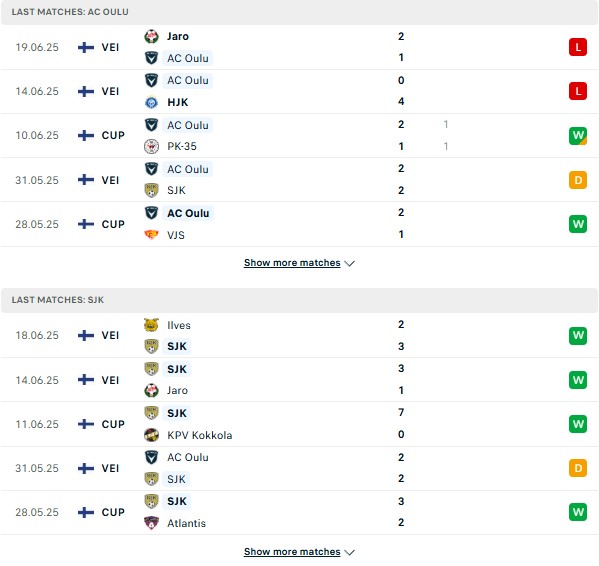Click the red L badge for Jaro match
The width and height of the screenshot is (599, 566).
(578, 47)
